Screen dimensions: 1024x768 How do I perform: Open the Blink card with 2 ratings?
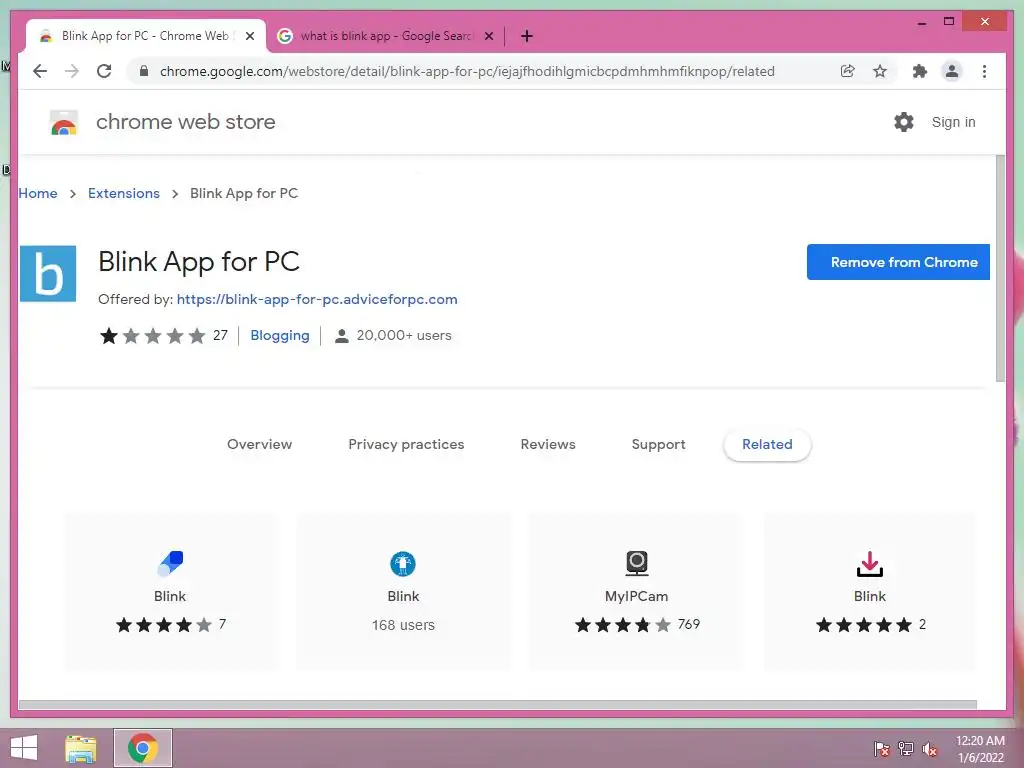[x=869, y=592]
